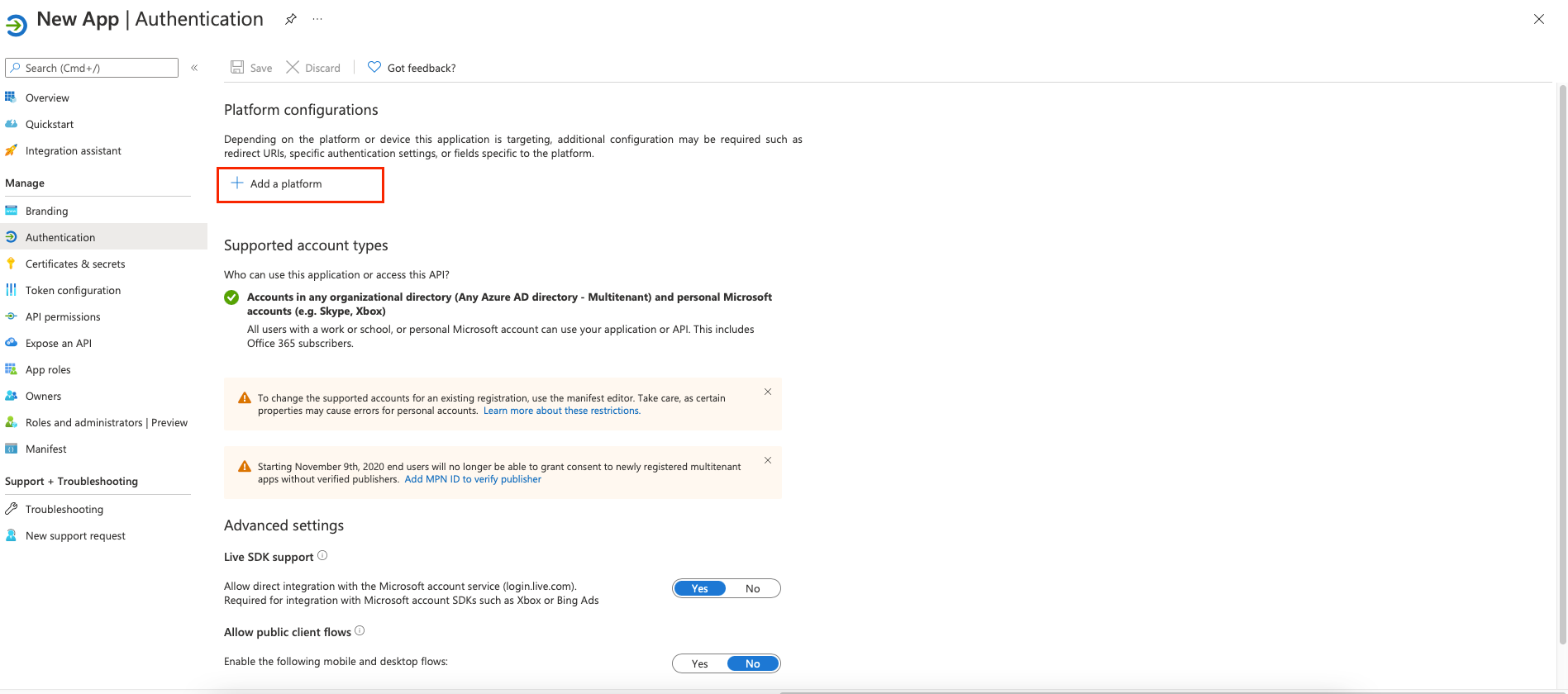The width and height of the screenshot is (1568, 694).
Task: Set Live SDK support toggle to No
Action: (752, 589)
